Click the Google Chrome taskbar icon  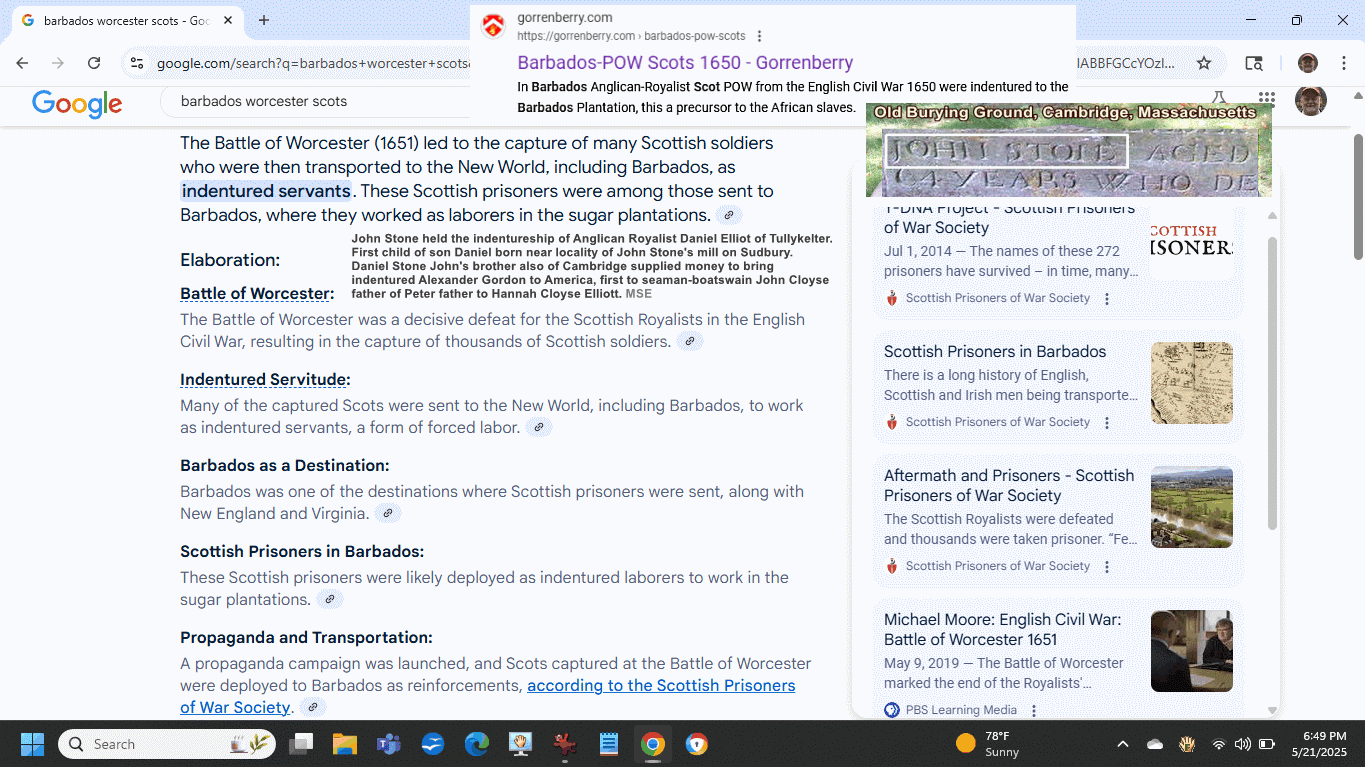click(x=653, y=744)
